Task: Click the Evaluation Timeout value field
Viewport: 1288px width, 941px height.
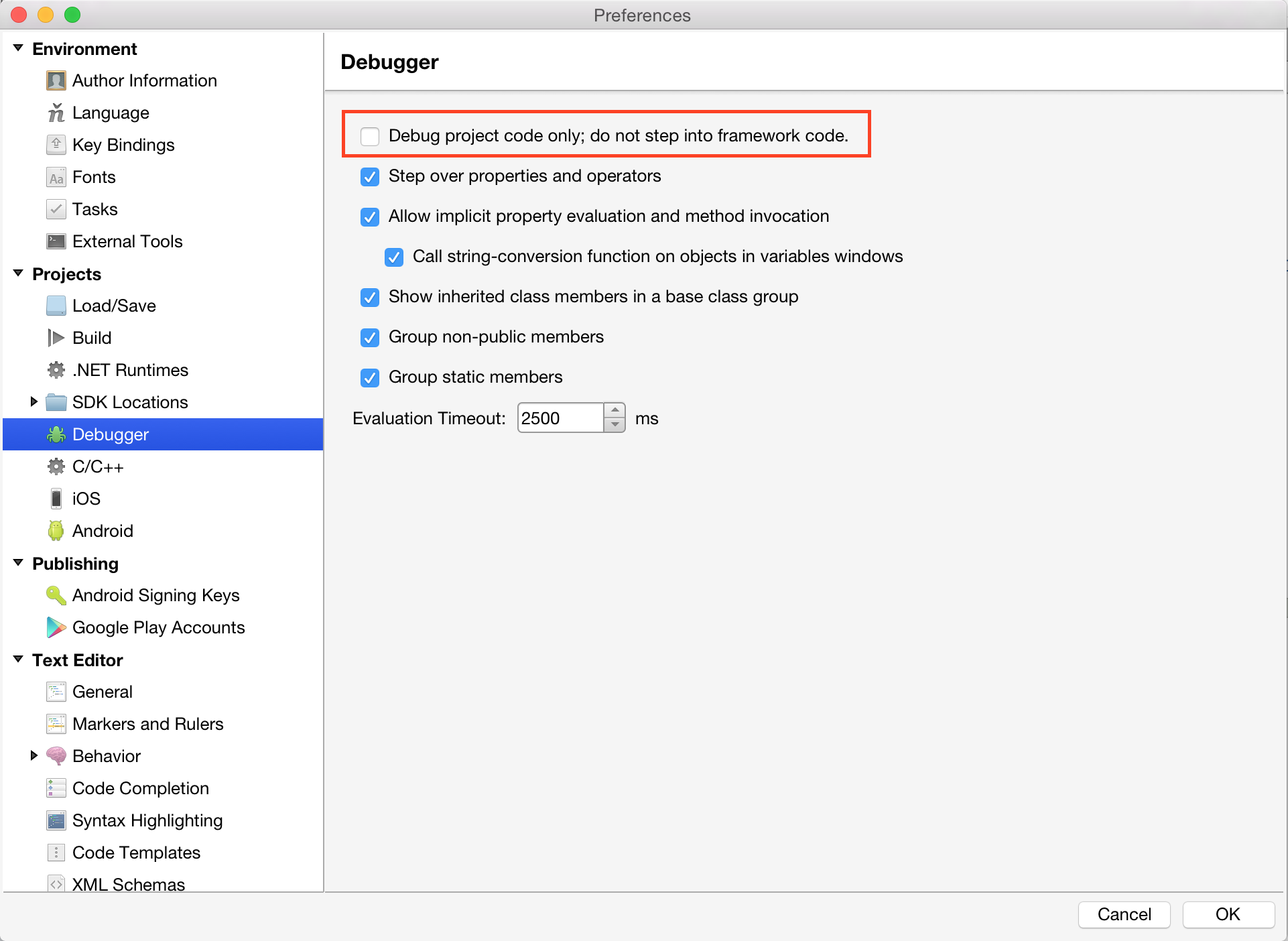Action: (560, 418)
